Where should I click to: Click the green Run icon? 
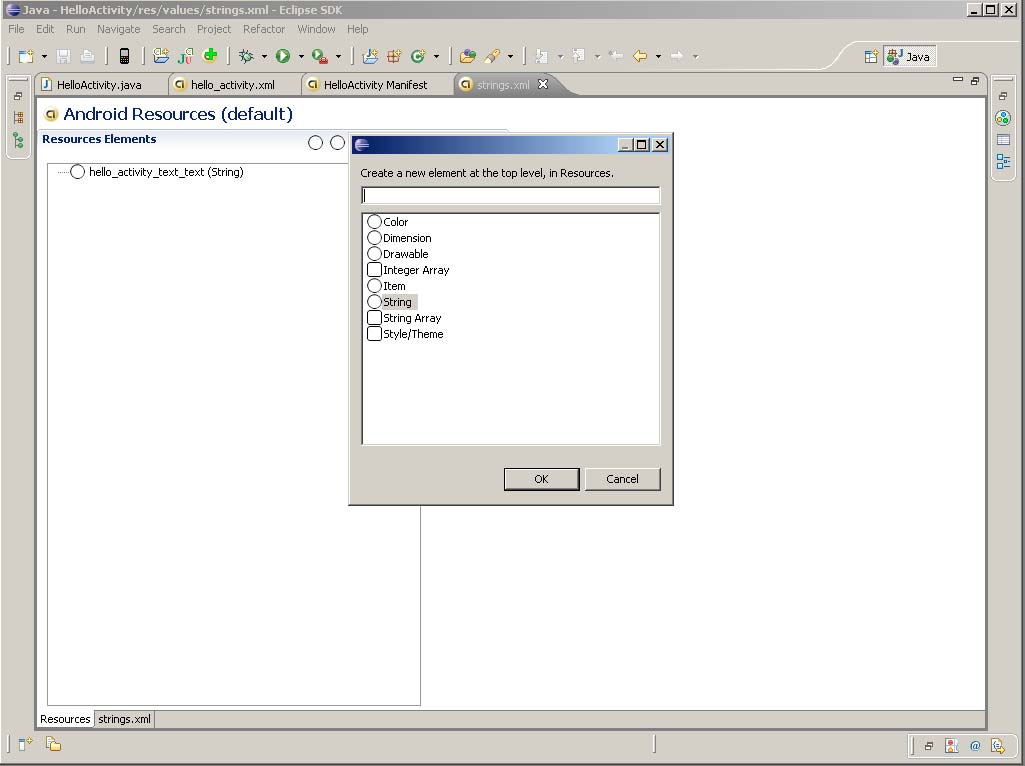283,56
